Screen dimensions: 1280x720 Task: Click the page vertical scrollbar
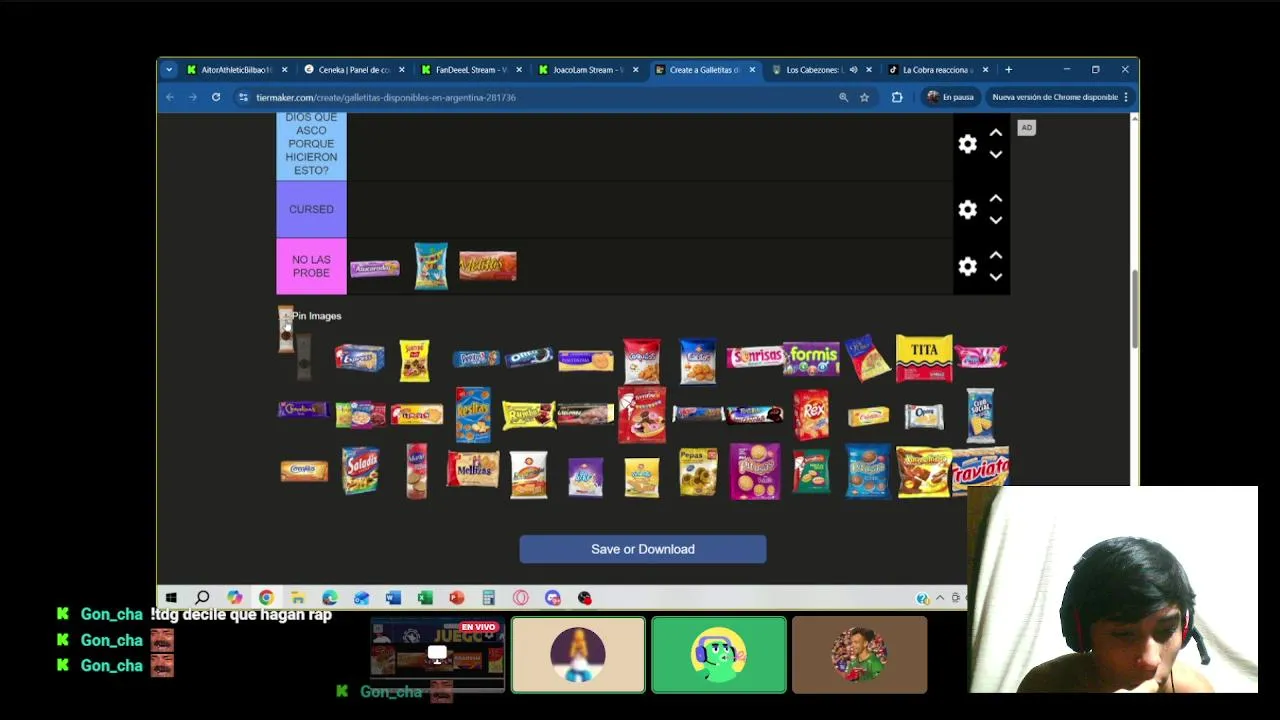pos(1134,310)
